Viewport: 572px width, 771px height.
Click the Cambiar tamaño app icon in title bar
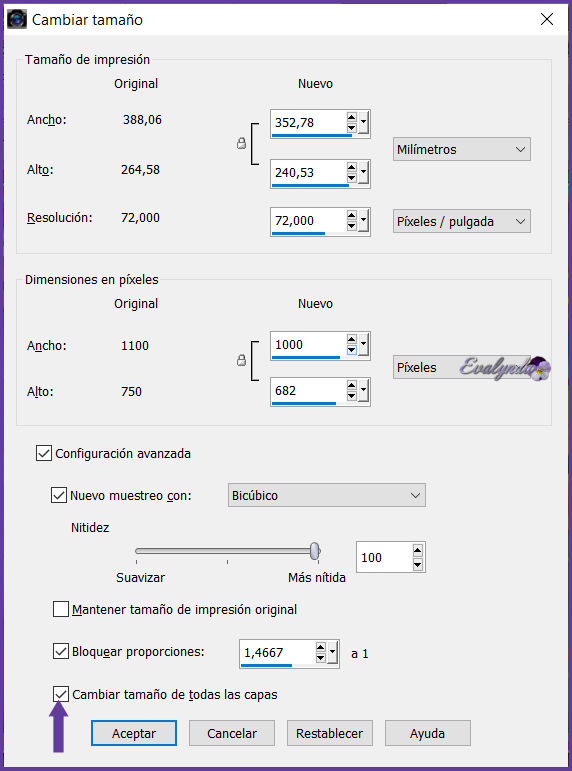(x=17, y=19)
